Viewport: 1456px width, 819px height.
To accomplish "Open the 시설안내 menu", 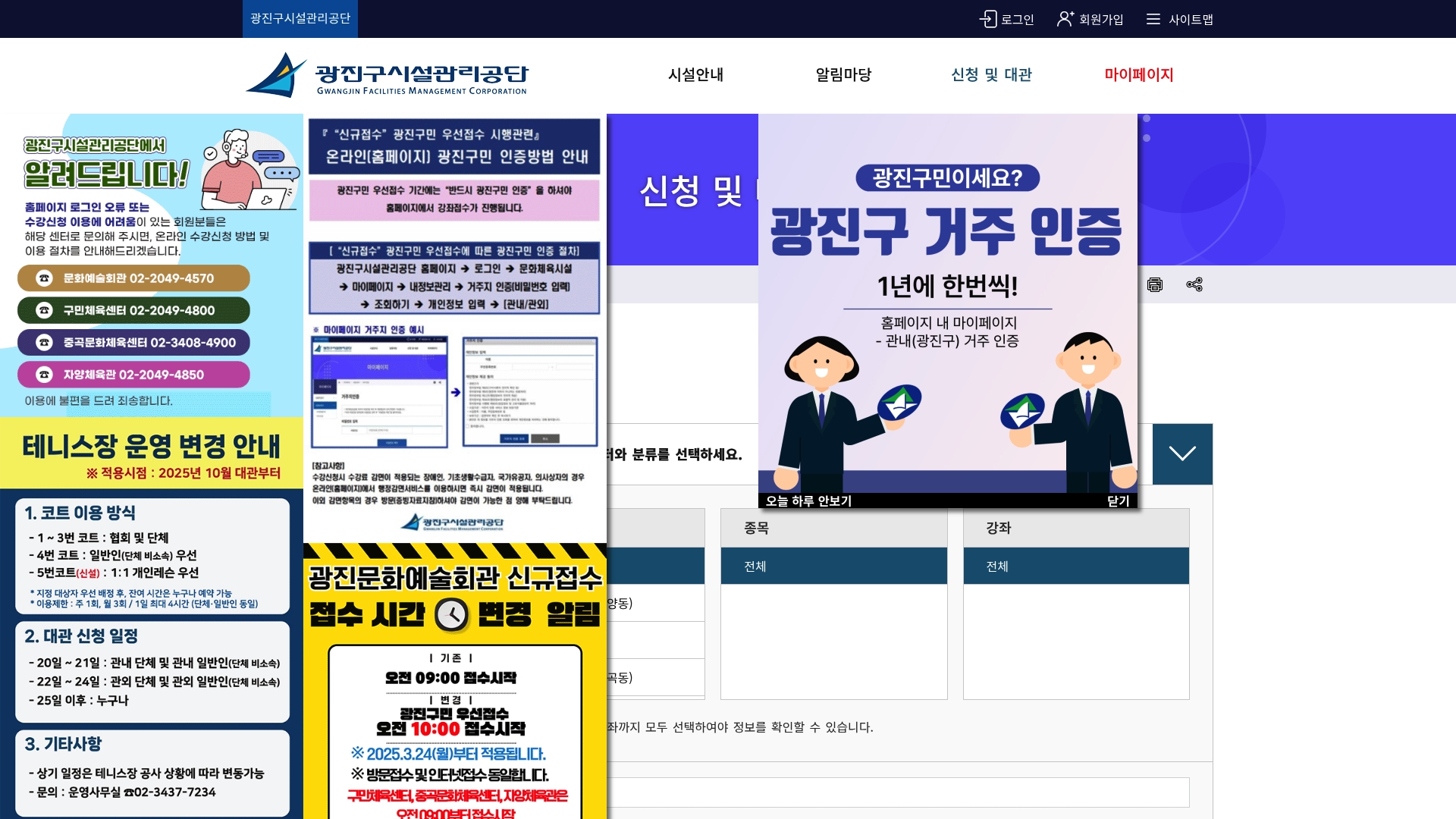I will 695,74.
